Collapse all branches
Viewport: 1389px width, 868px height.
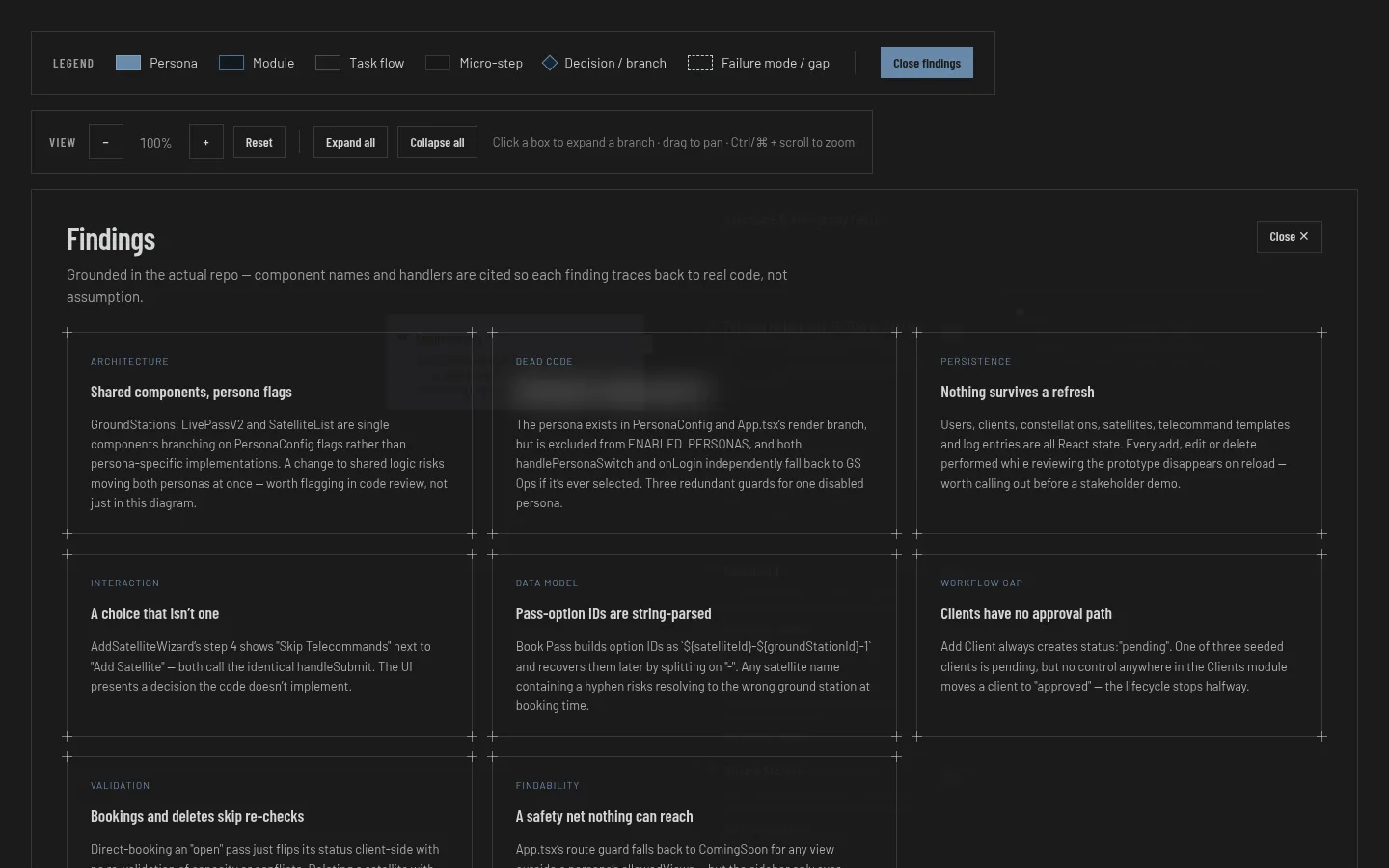pyautogui.click(x=437, y=142)
